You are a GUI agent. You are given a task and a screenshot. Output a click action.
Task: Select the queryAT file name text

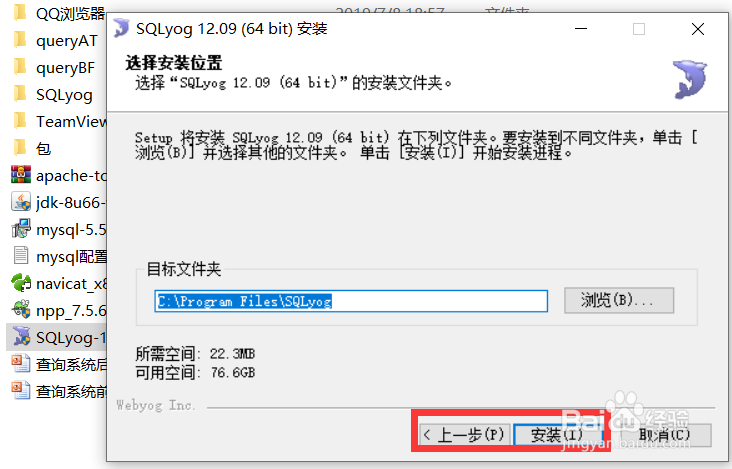coord(67,41)
